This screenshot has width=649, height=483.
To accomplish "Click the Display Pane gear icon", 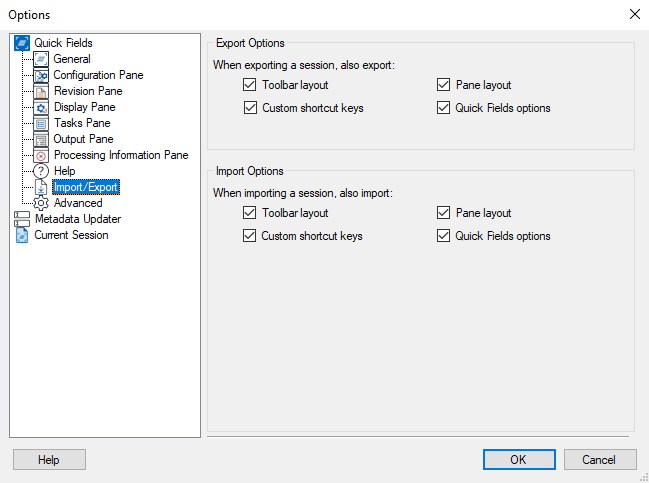I will coord(41,108).
